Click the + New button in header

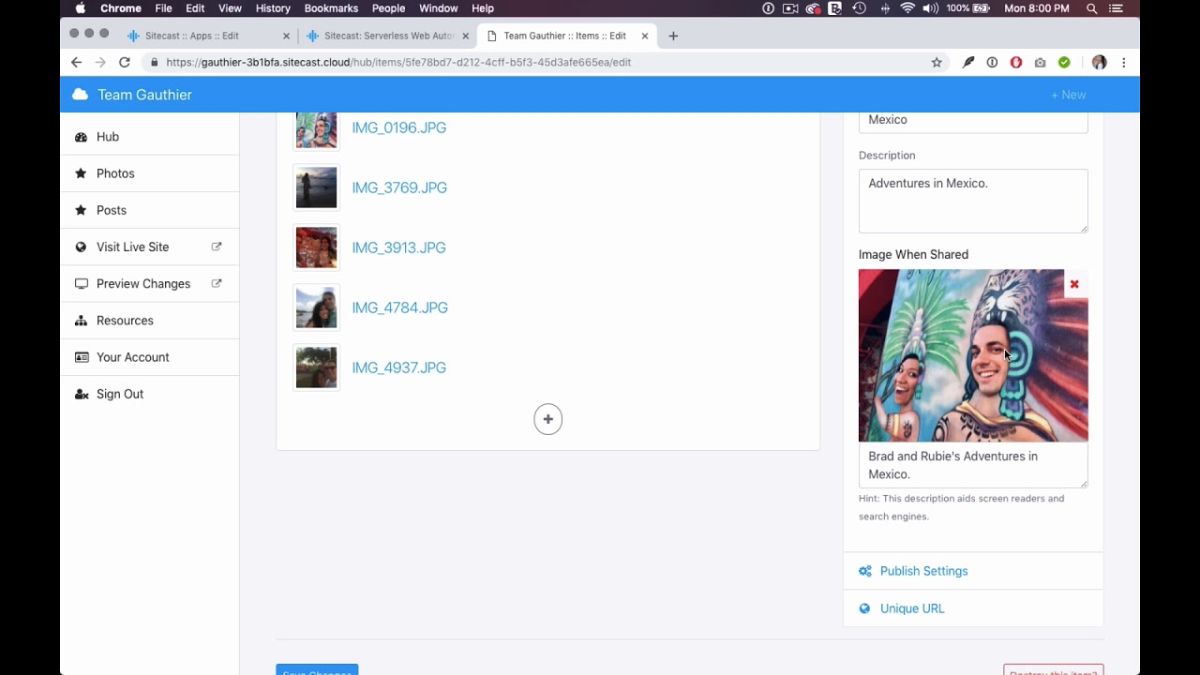[1068, 95]
